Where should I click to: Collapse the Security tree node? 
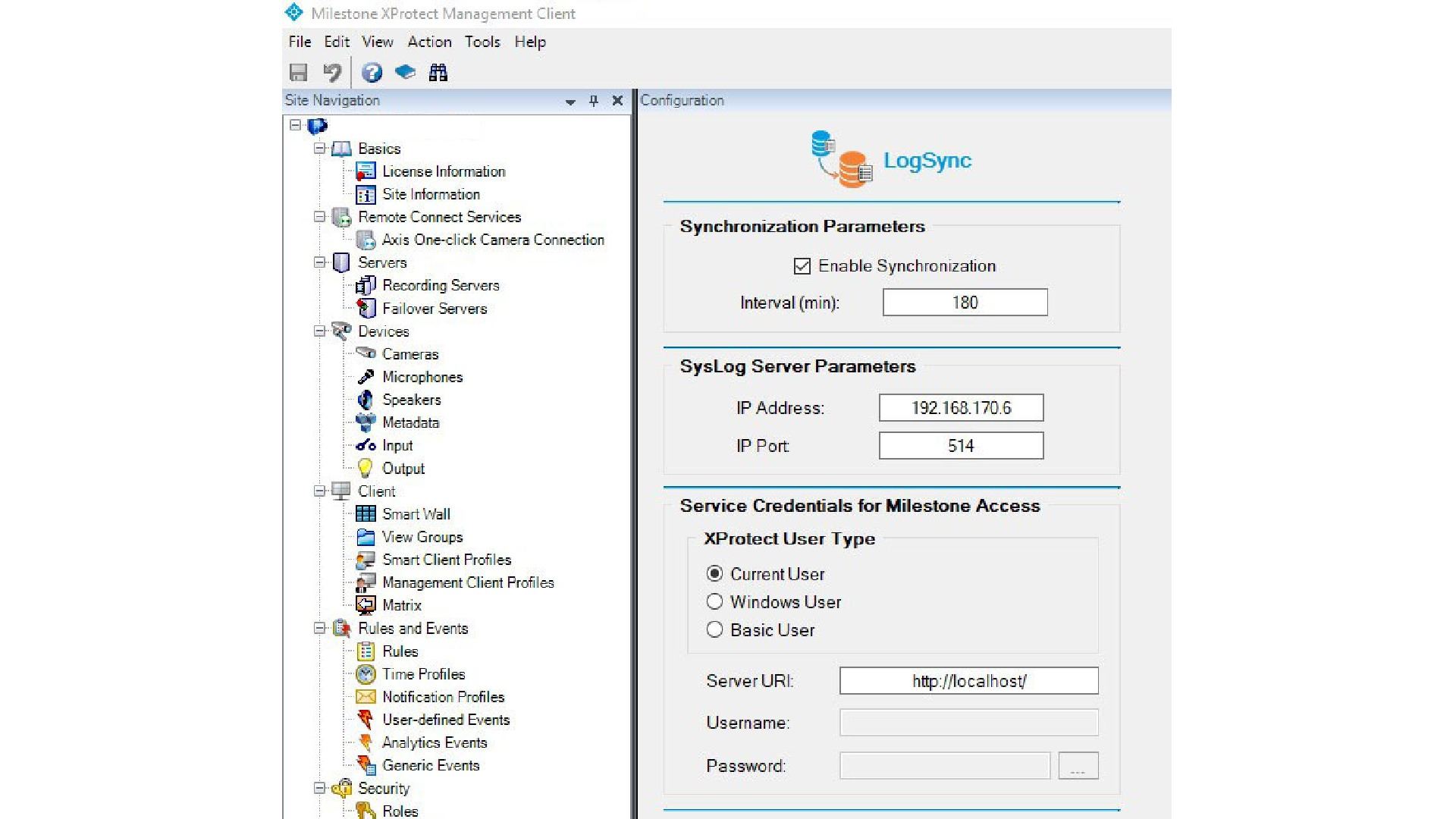320,788
